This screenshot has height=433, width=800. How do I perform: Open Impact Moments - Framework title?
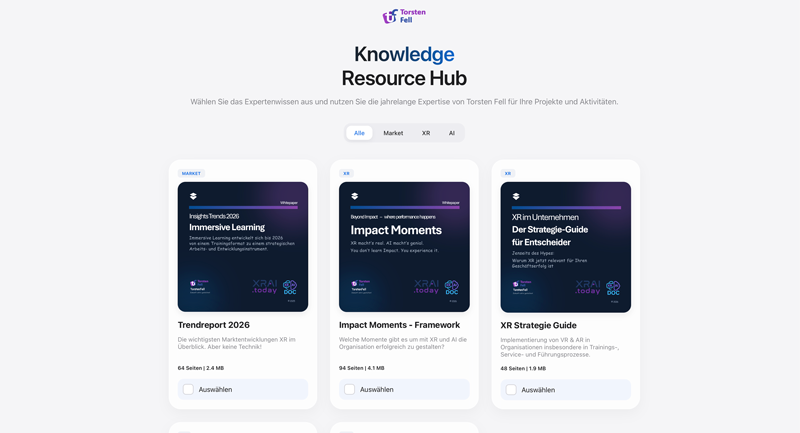[x=399, y=325]
